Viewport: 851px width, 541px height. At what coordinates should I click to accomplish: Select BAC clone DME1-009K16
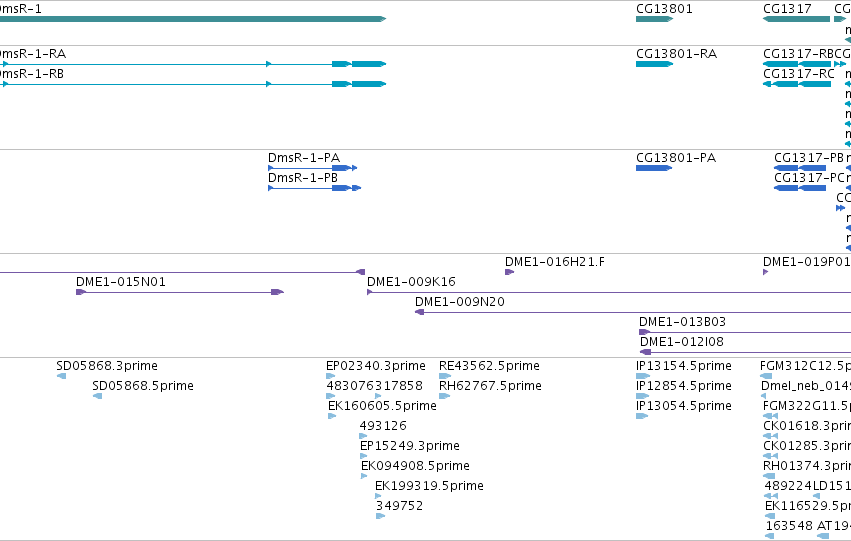point(609,292)
